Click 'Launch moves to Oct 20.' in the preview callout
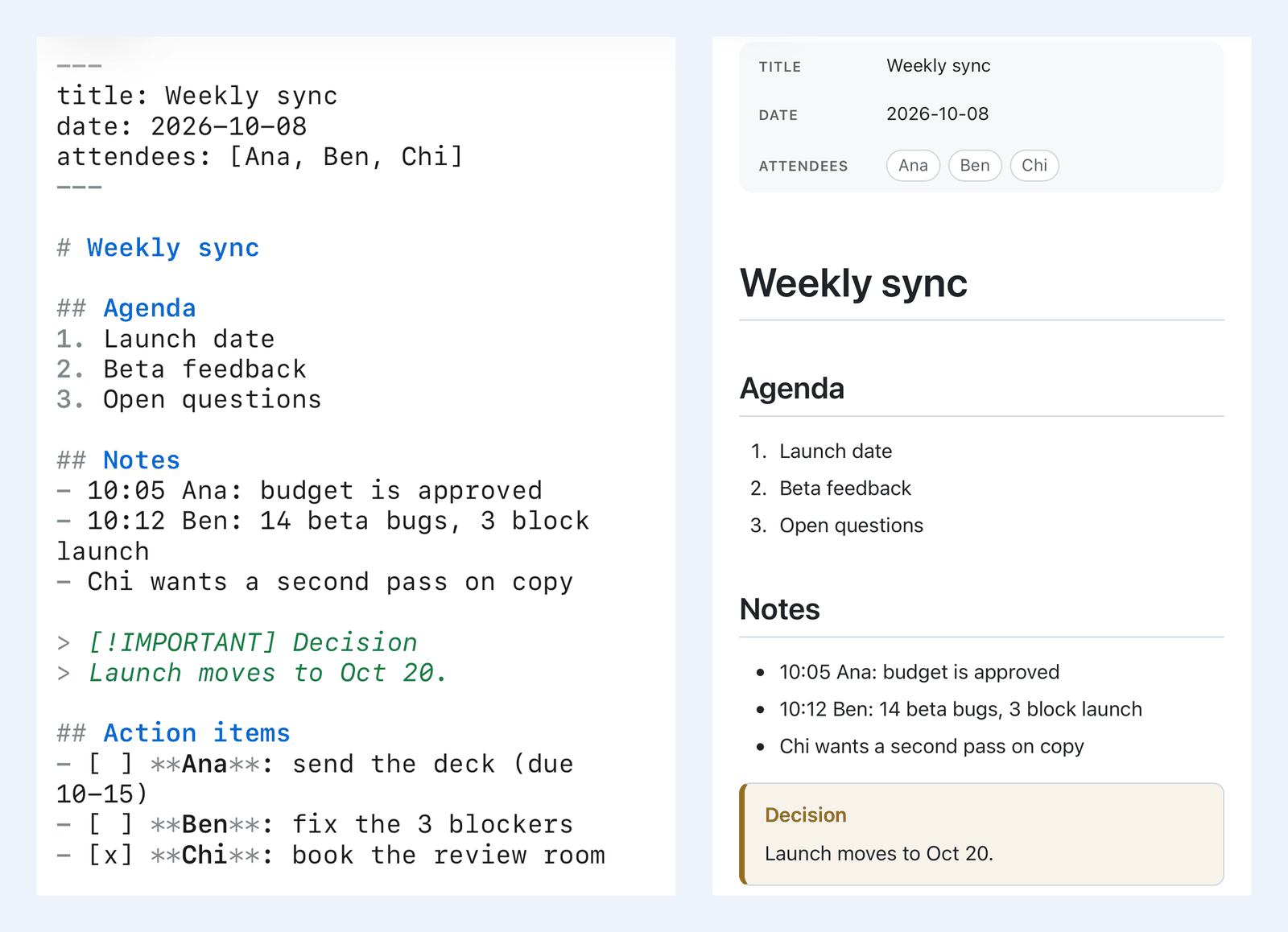 pos(879,854)
